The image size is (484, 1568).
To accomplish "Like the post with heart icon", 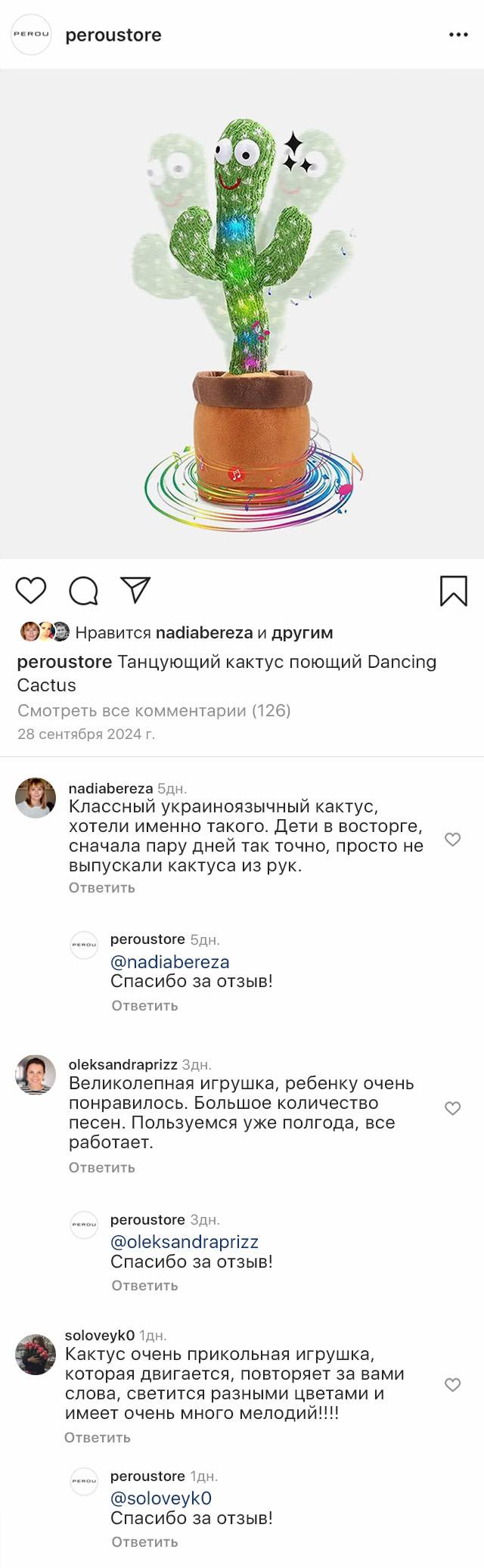I will [31, 590].
